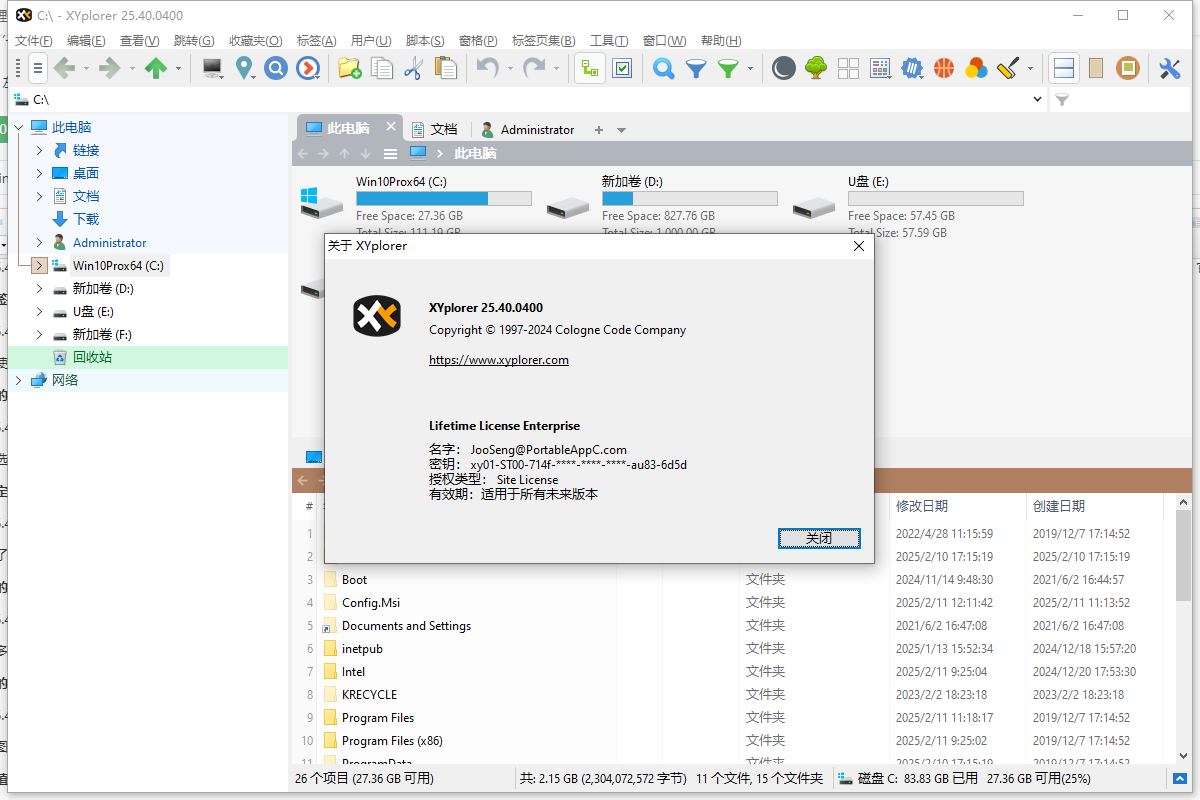
Task: Open the dropdown arrow beside the Up button
Action: (179, 69)
